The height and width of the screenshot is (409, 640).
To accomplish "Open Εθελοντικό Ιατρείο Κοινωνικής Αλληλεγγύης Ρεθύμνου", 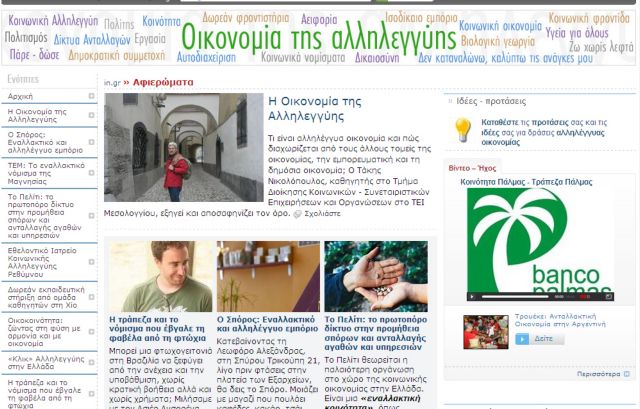I will pyautogui.click(x=42, y=262).
